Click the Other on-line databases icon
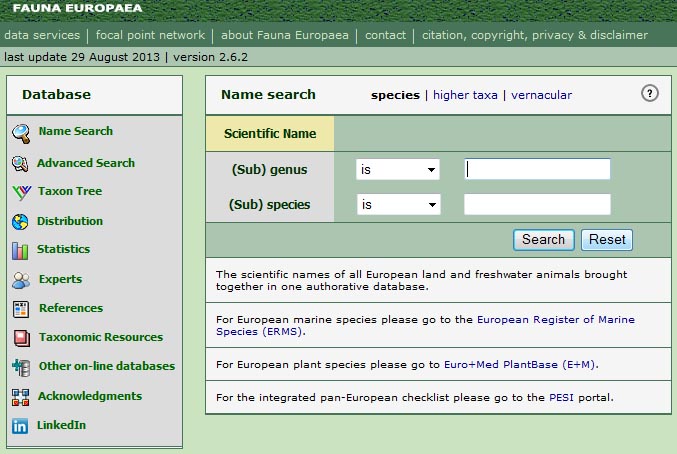This screenshot has height=454, width=677. (21, 367)
